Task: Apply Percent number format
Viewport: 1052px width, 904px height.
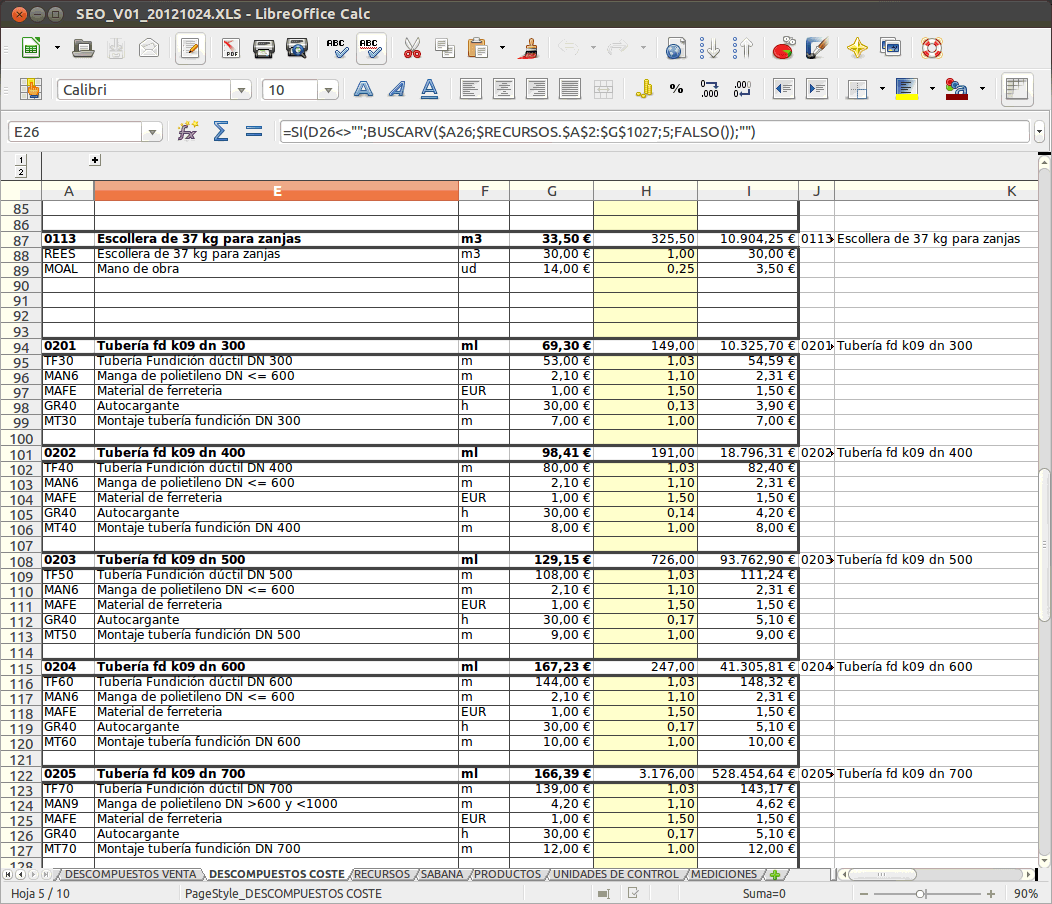Action: coord(676,89)
